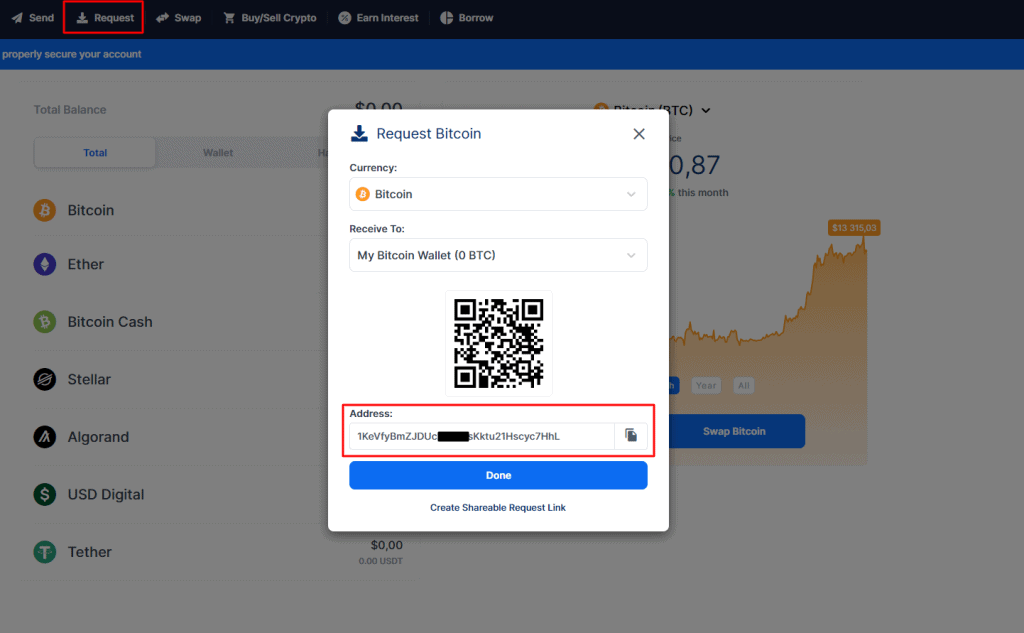Click the USD Digital row label

106,495
